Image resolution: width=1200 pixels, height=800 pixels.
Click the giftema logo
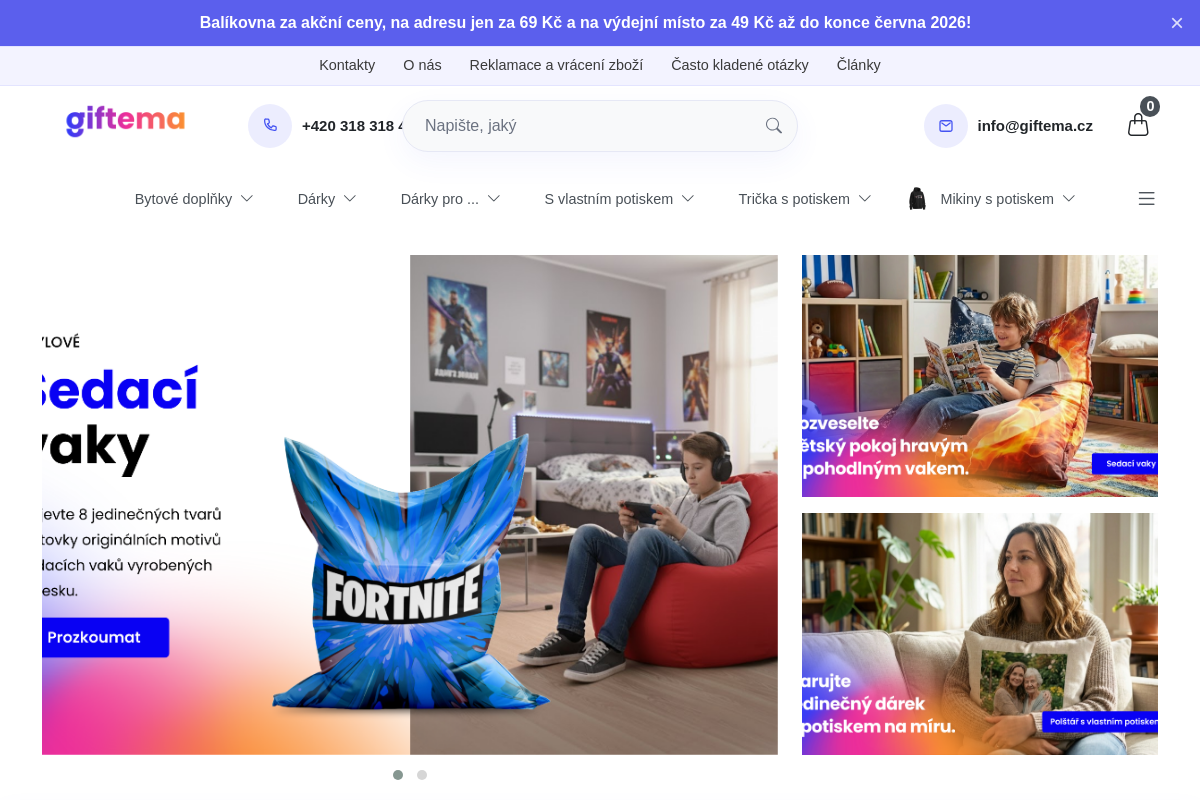click(125, 121)
